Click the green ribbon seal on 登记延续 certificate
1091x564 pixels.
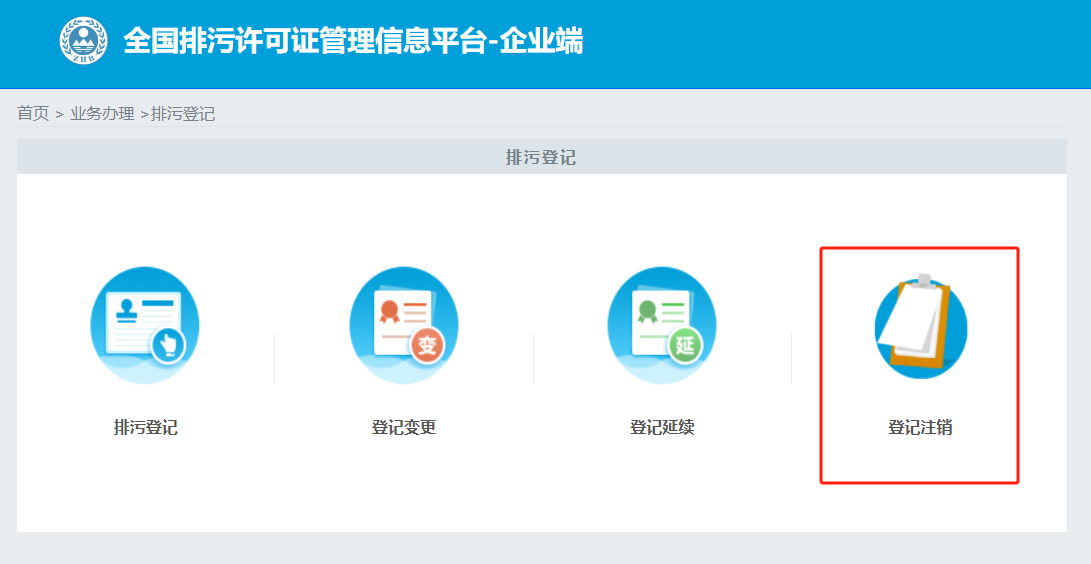tap(647, 308)
